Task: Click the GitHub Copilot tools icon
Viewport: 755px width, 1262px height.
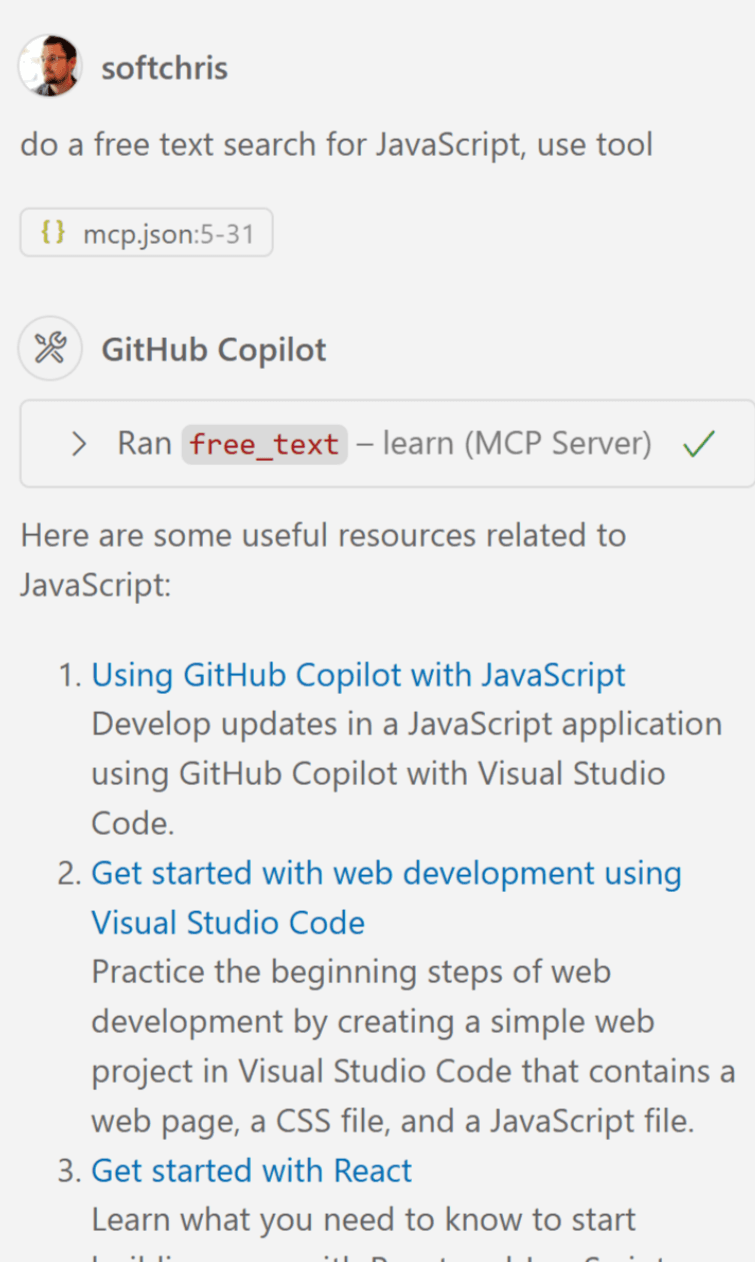Action: tap(50, 349)
